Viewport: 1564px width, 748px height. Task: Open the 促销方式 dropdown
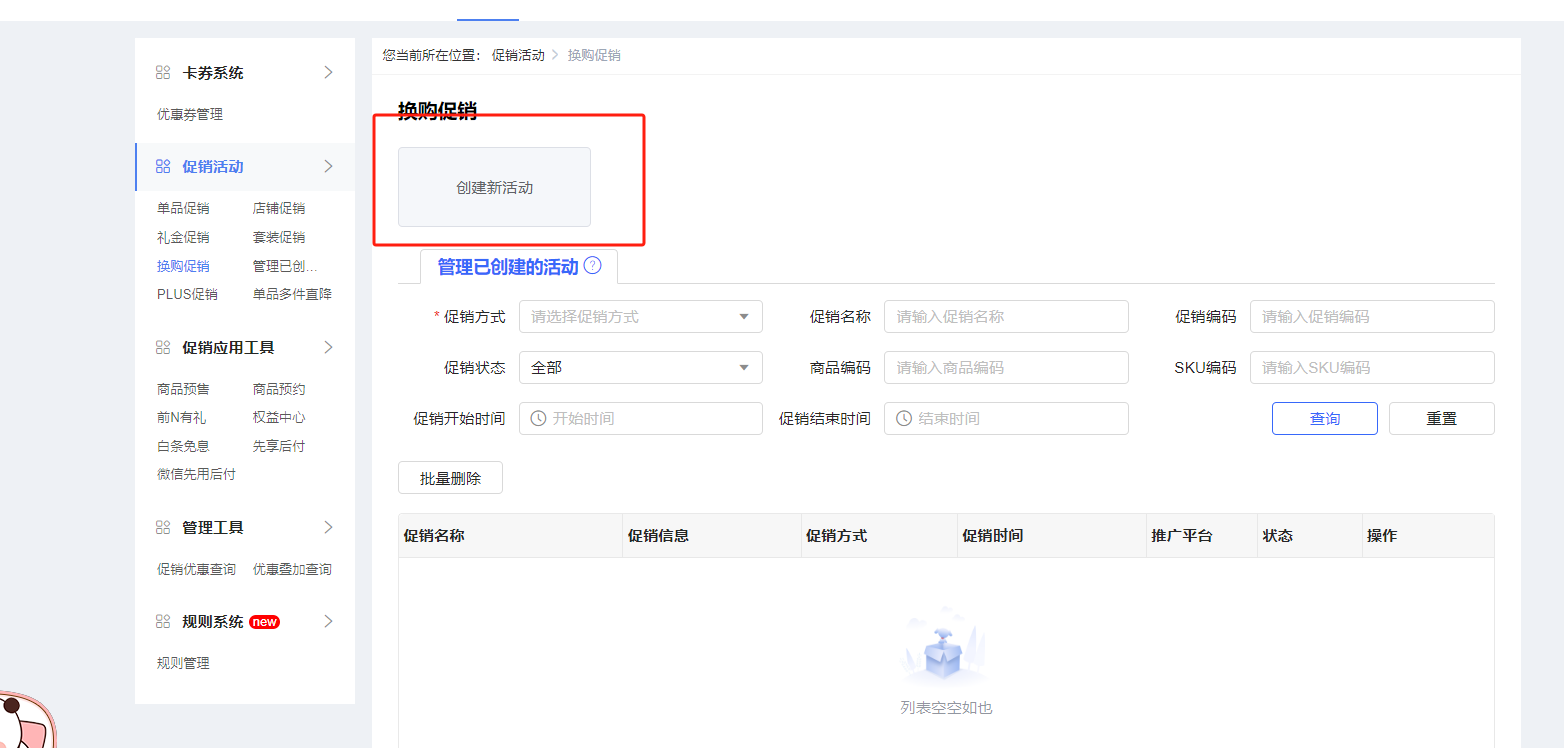640,317
